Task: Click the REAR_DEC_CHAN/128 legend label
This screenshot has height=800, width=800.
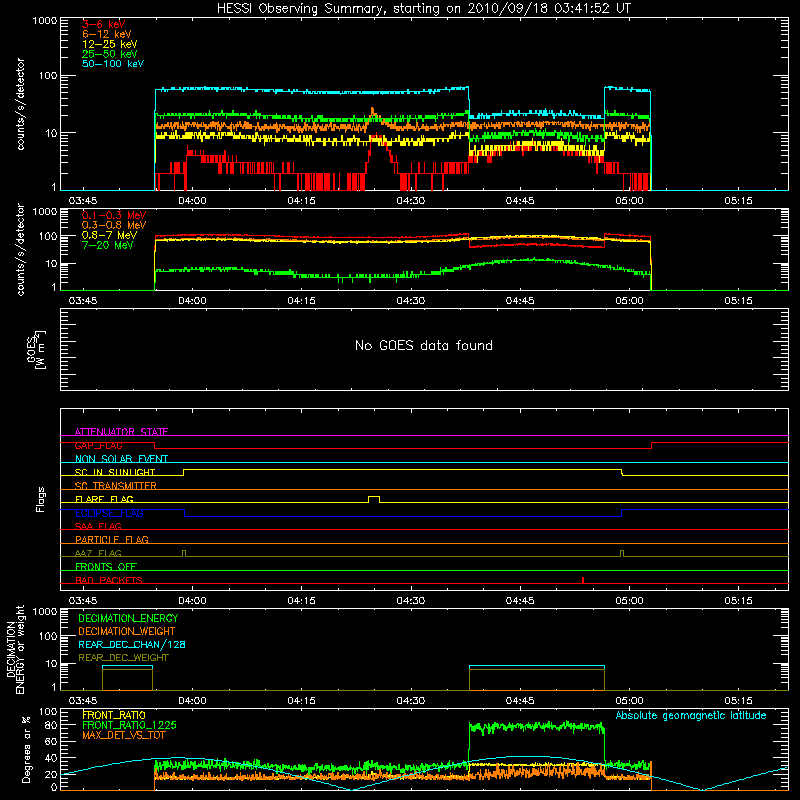Action: coord(132,644)
